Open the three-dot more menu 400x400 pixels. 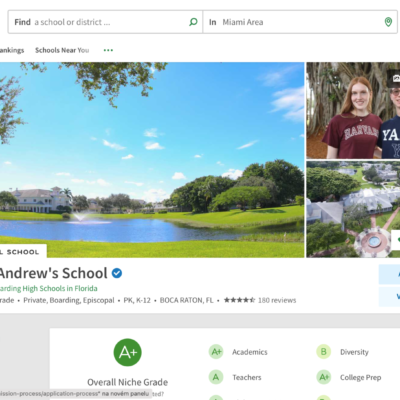(108, 50)
